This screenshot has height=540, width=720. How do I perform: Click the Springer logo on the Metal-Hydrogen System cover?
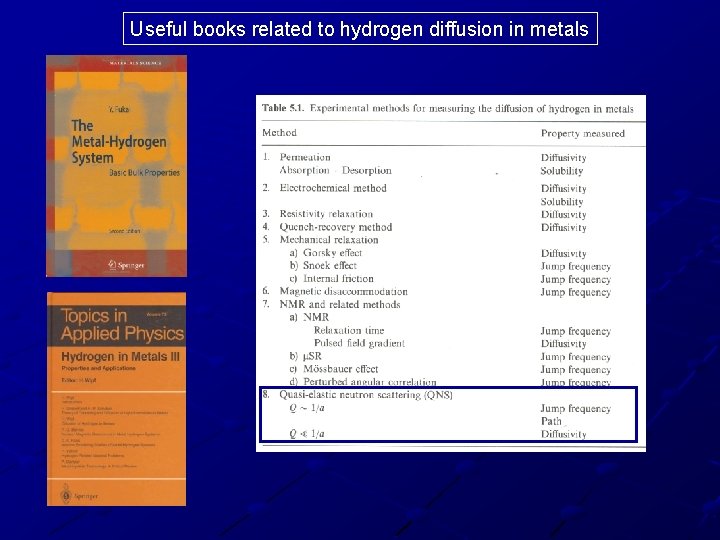(x=126, y=265)
